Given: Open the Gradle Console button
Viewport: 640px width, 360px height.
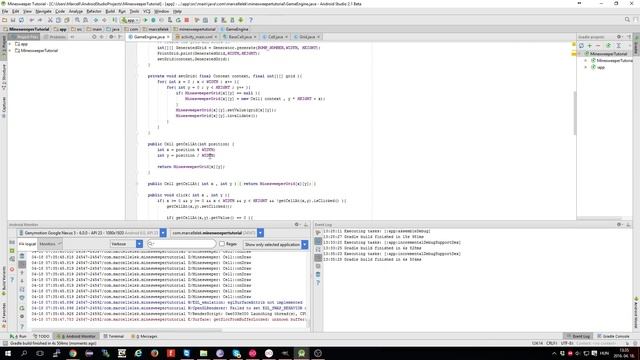Looking at the screenshot, I should point(613,336).
